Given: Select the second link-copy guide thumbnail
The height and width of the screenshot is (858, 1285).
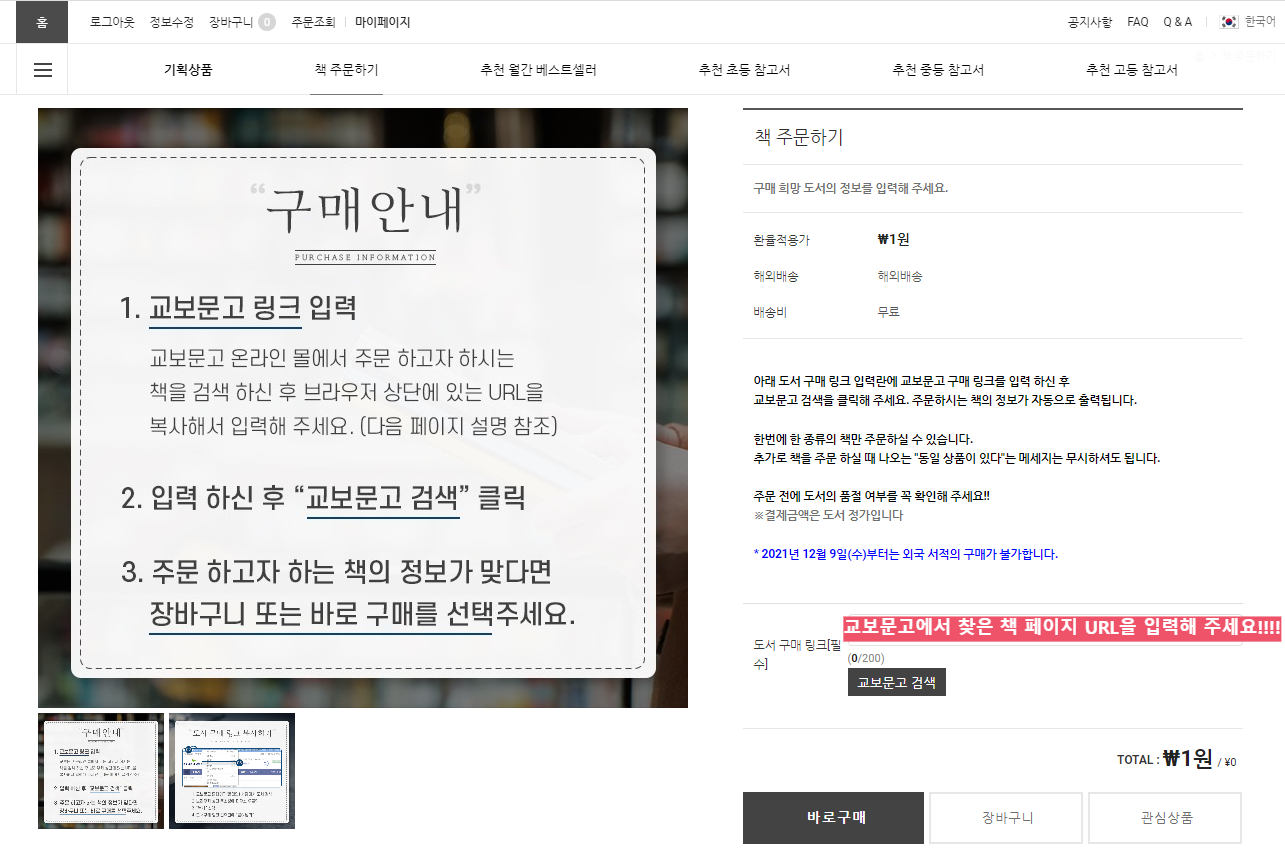Looking at the screenshot, I should 232,771.
